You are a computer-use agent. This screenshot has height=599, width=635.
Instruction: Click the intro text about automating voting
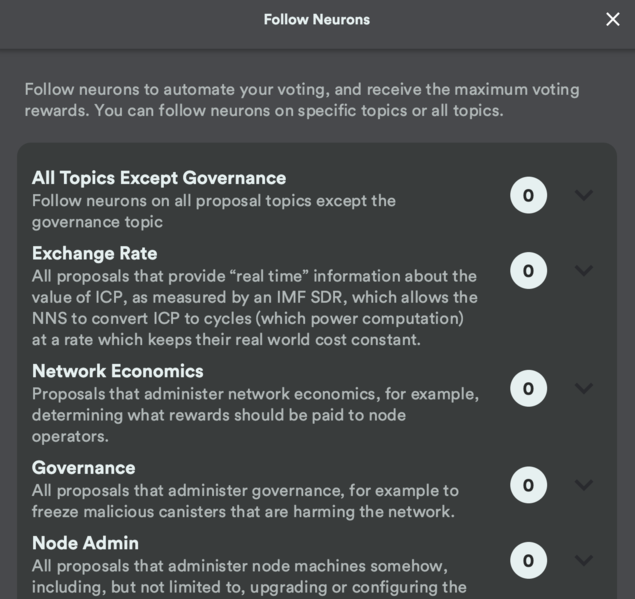[x=301, y=100]
